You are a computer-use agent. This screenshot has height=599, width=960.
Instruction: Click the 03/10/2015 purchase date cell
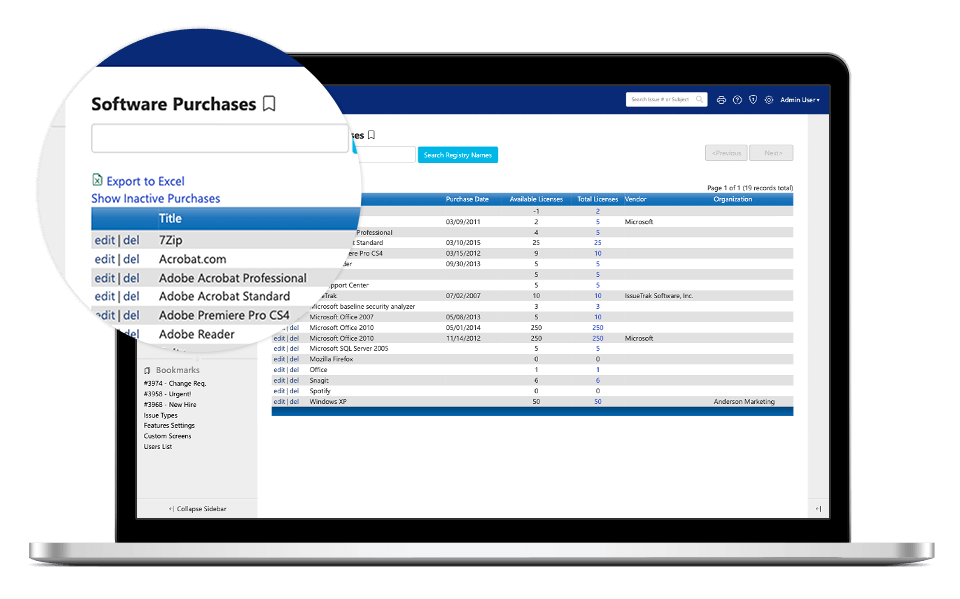pyautogui.click(x=463, y=243)
